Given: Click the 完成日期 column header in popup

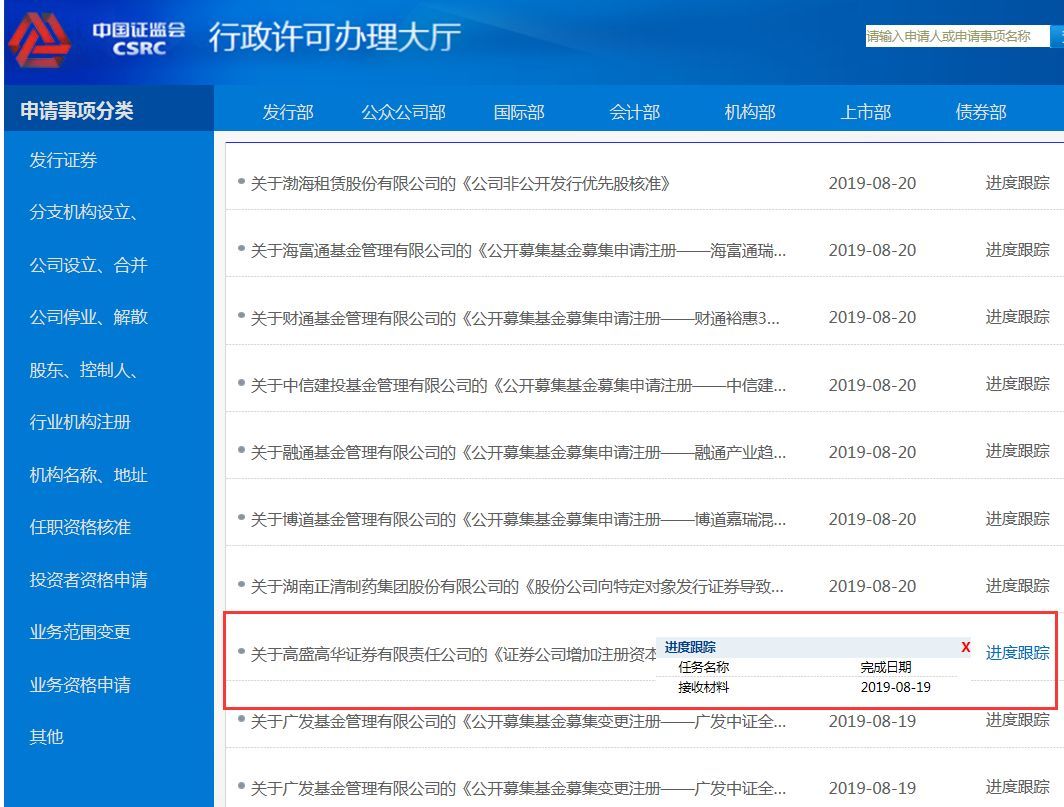Looking at the screenshot, I should (886, 667).
